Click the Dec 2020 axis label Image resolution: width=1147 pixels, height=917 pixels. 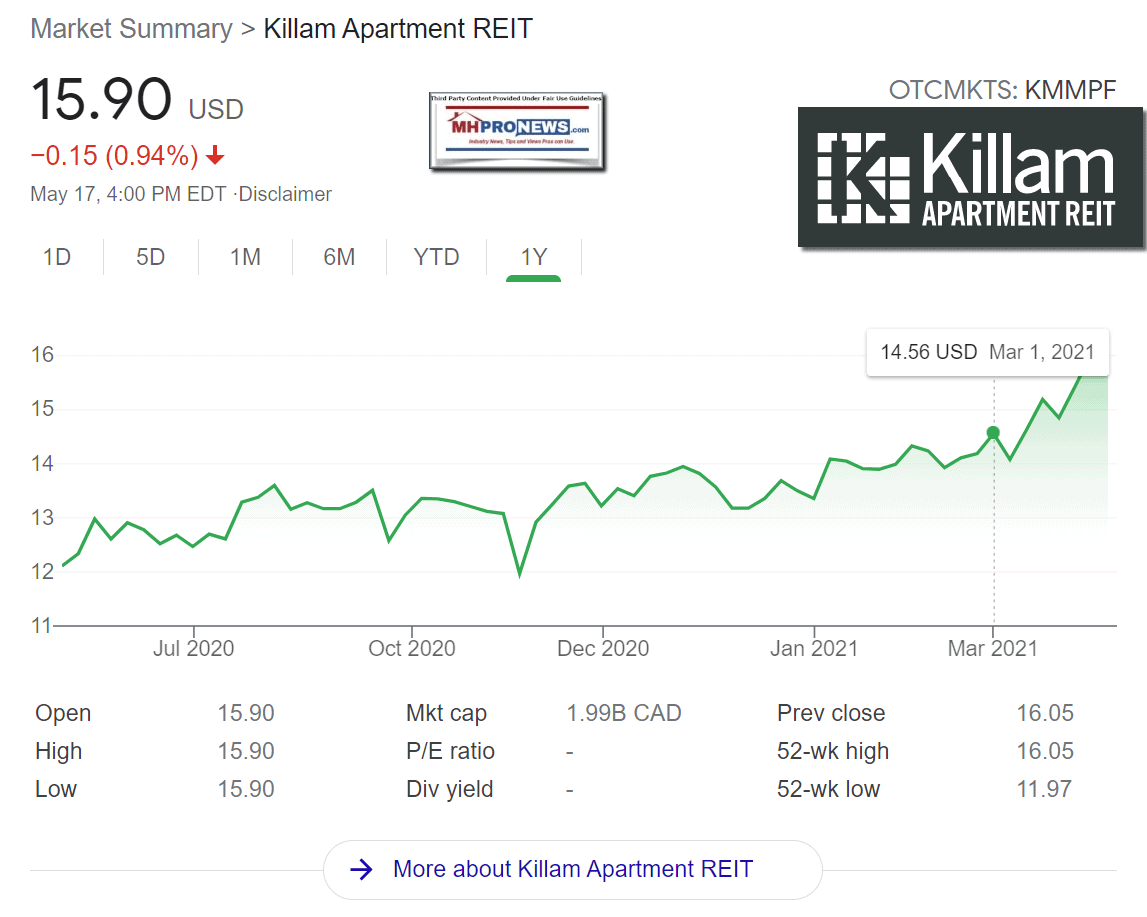[x=603, y=648]
